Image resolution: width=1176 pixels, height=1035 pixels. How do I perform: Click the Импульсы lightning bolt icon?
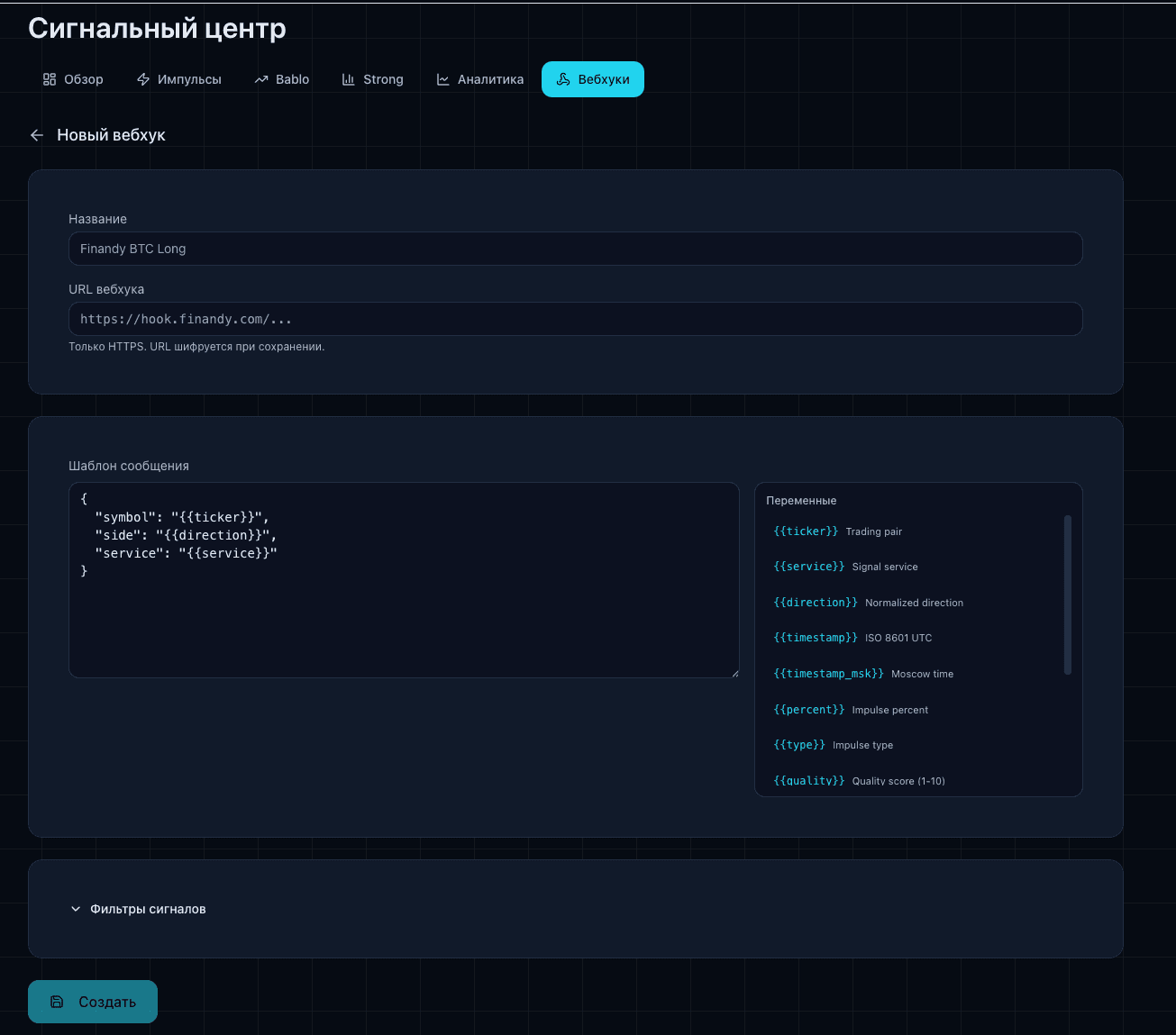tap(143, 79)
